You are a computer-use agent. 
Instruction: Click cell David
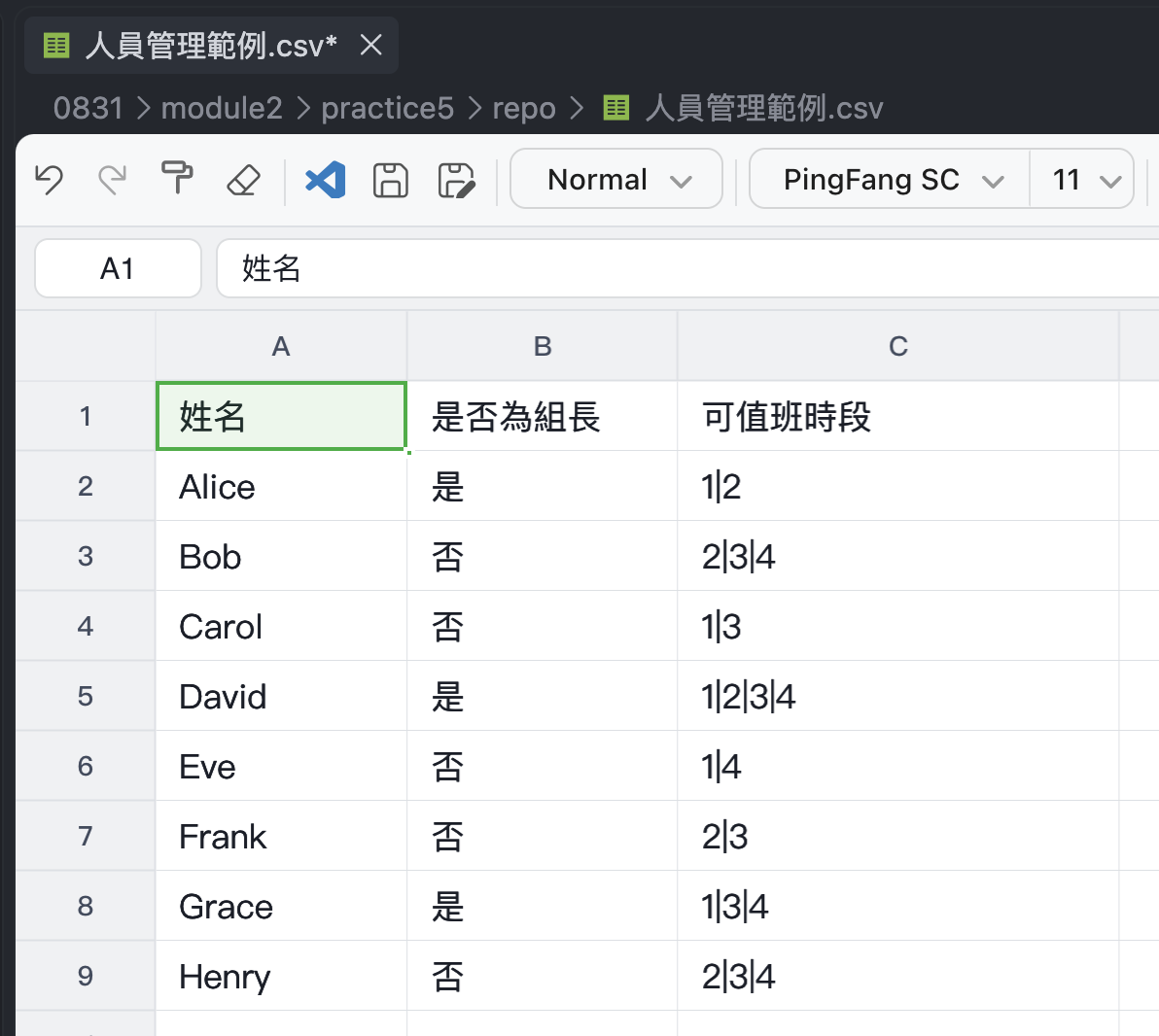(x=281, y=696)
